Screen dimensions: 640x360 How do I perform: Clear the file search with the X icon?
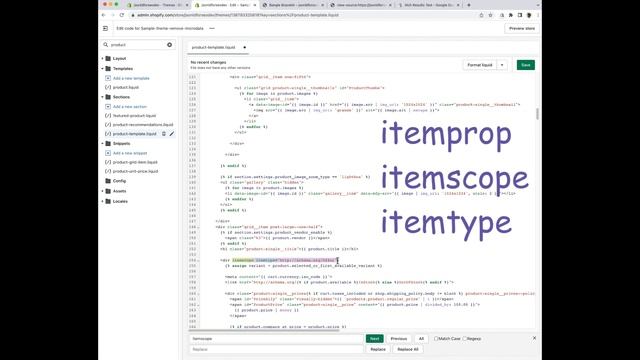169,45
